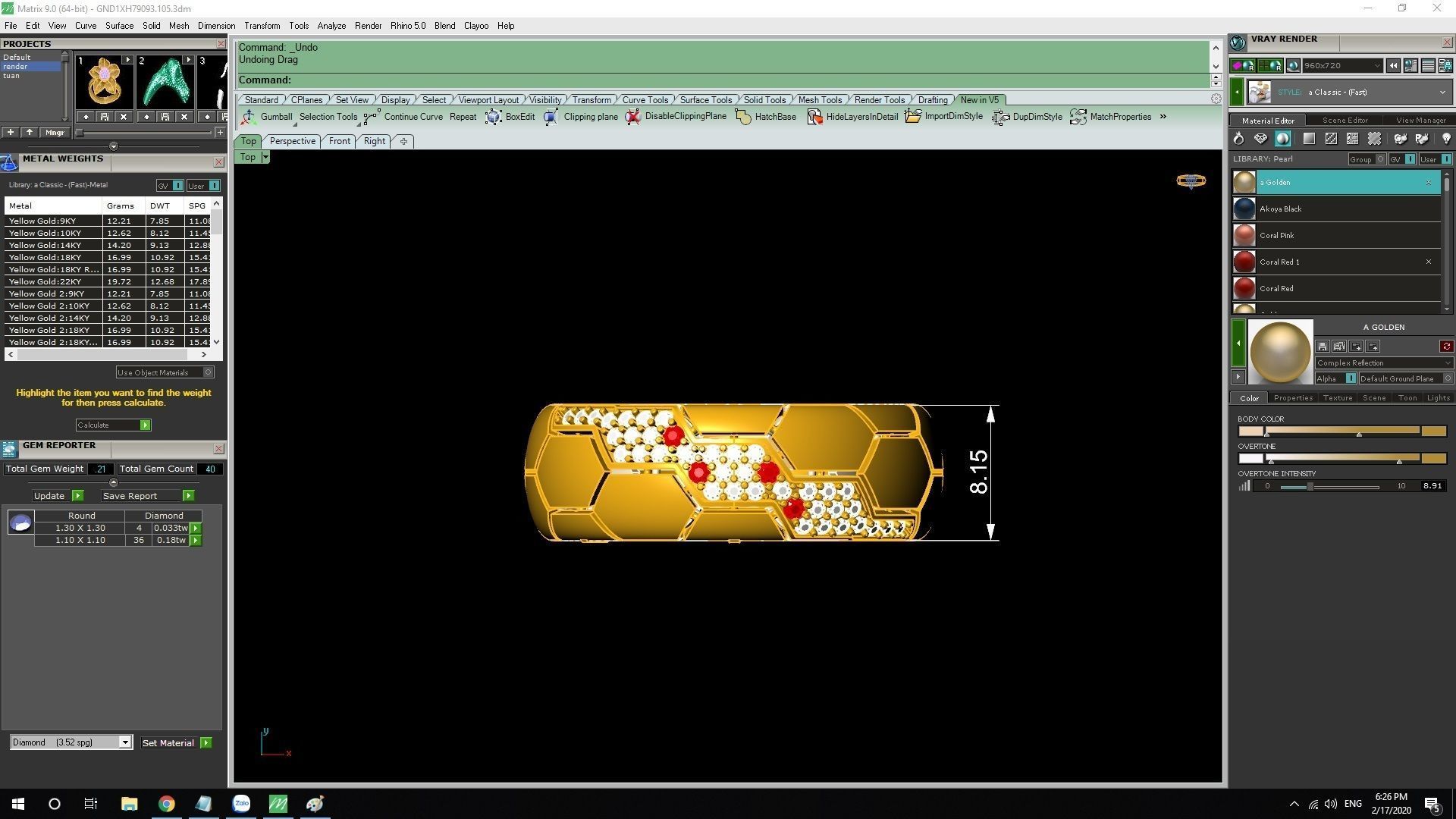Open the Complex Reflection dropdown
The width and height of the screenshot is (1456, 819).
[x=1384, y=362]
